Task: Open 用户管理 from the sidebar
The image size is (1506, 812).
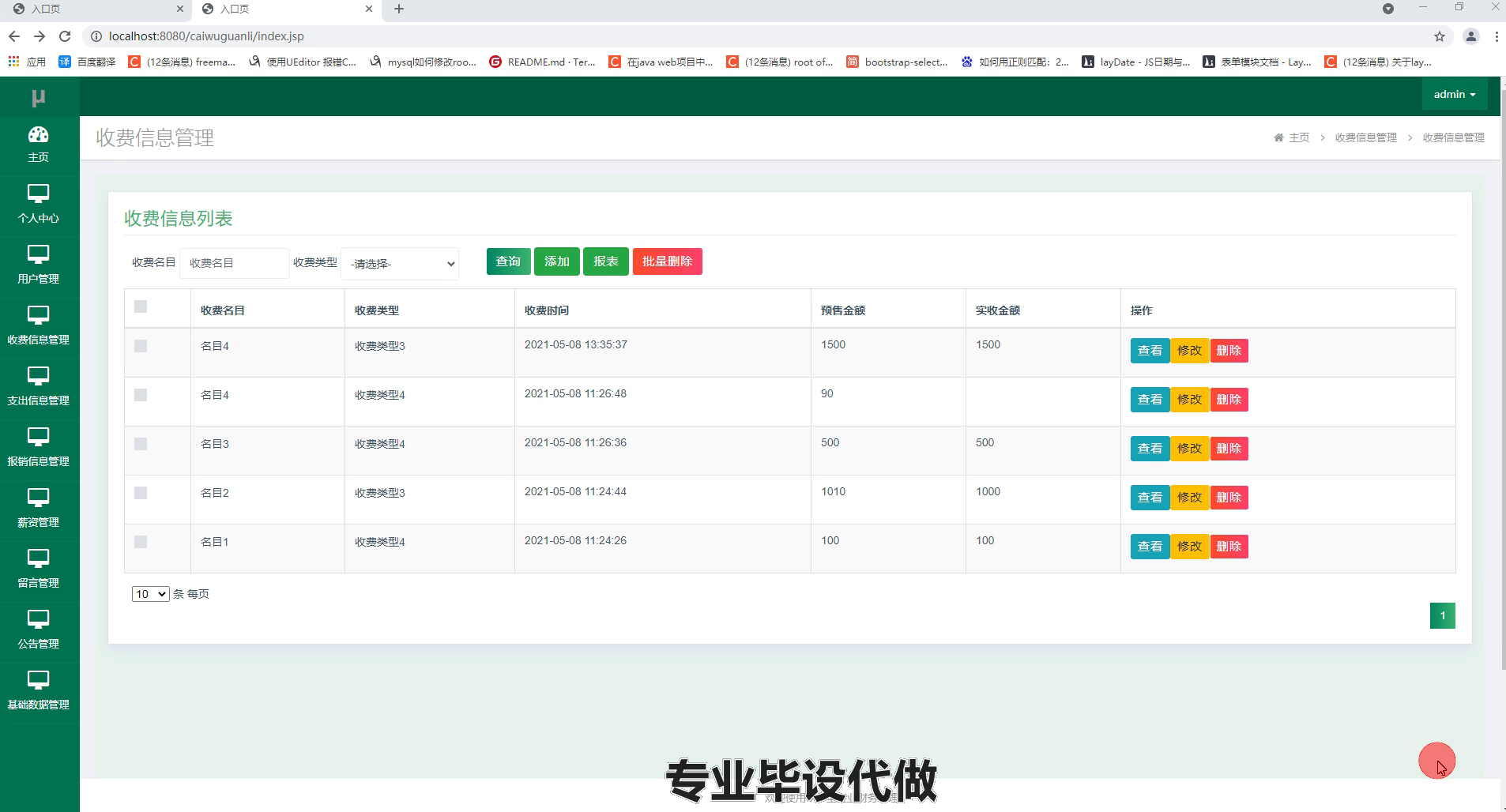Action: click(39, 265)
